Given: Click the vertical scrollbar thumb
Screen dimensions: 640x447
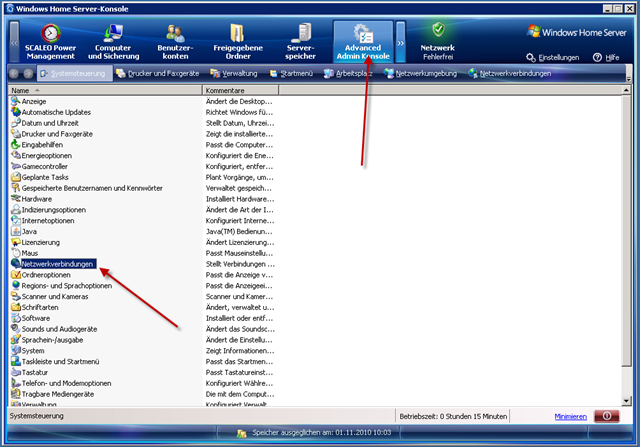Looking at the screenshot, I should coord(627,231).
